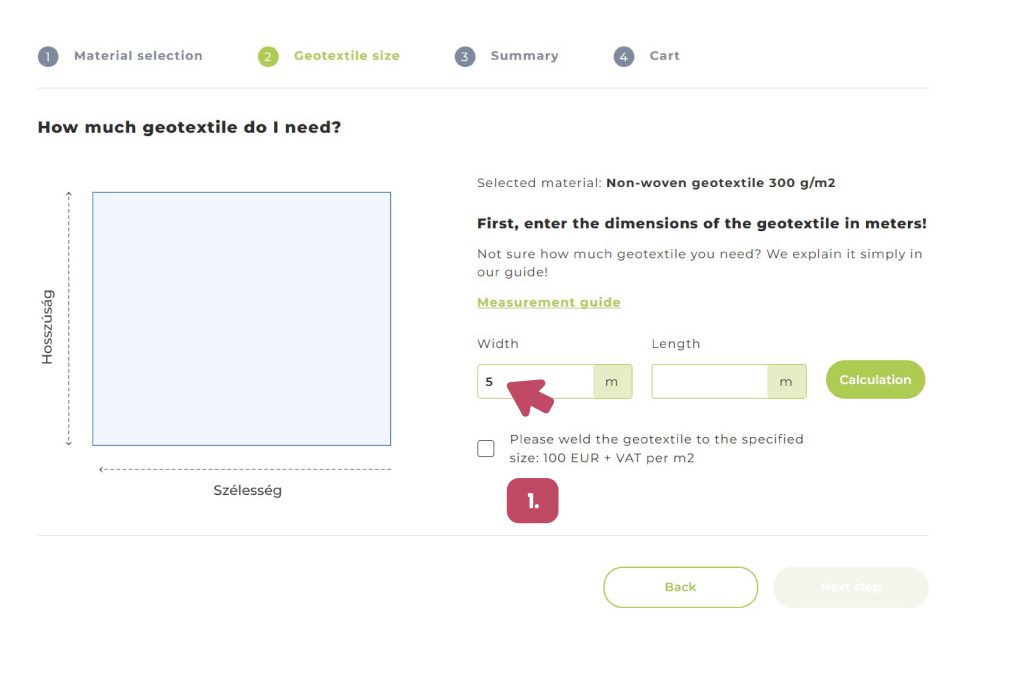Click the "m" unit box beside Width
Screen dimensions: 1024x678
[x=612, y=382]
